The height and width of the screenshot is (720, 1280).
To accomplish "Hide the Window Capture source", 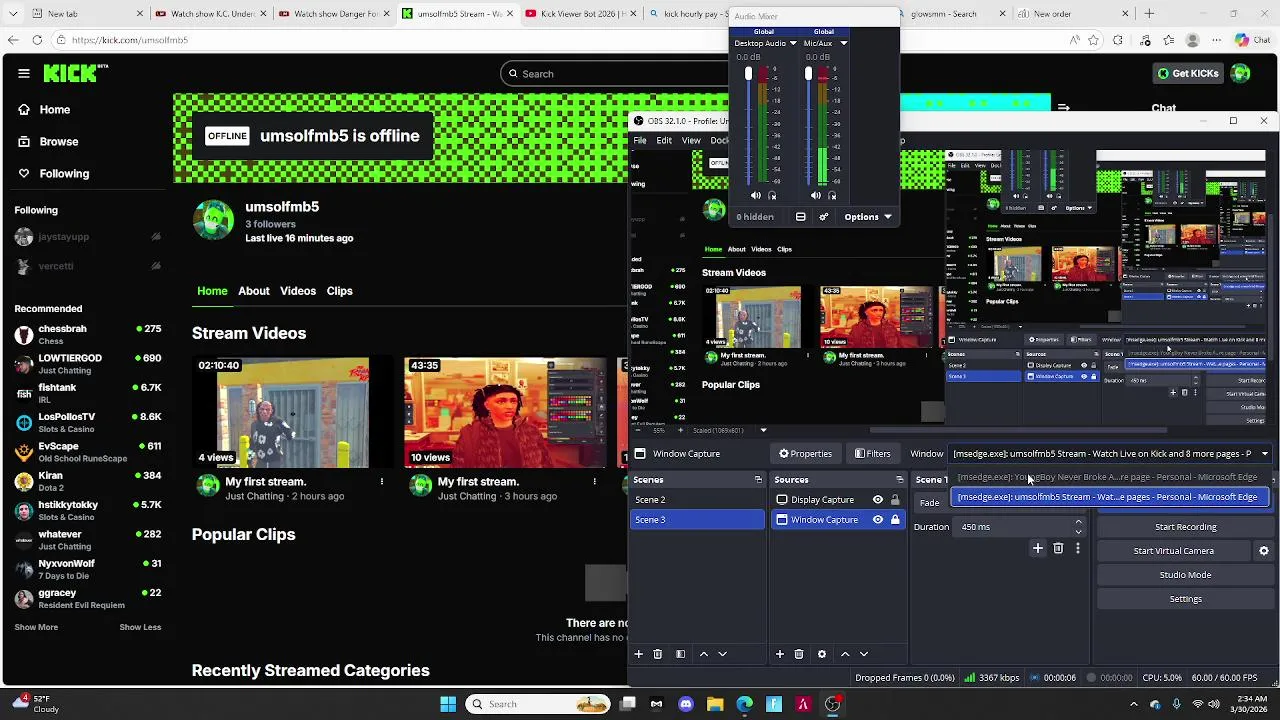I will (878, 520).
